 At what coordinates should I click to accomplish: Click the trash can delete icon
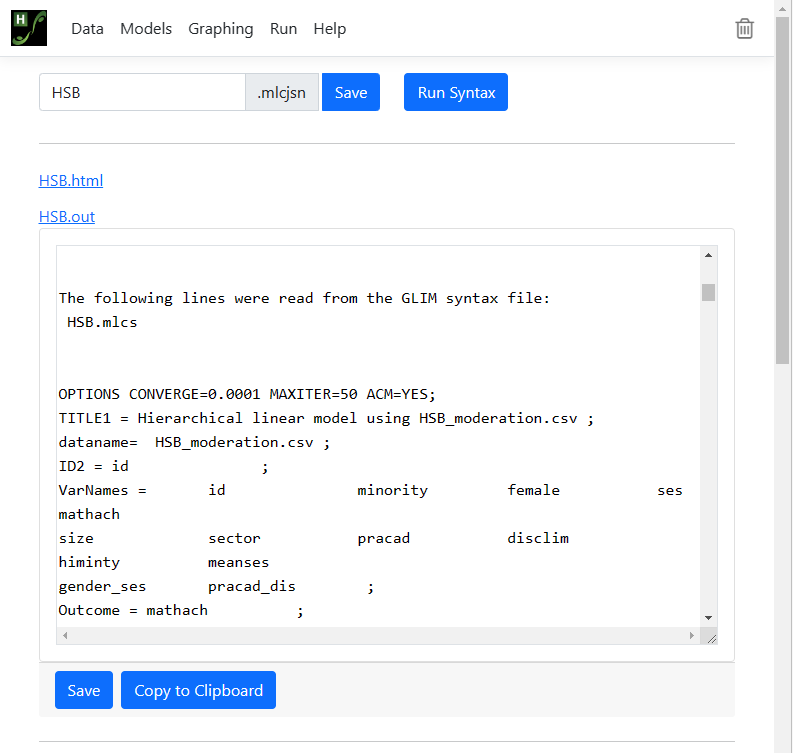coord(744,29)
